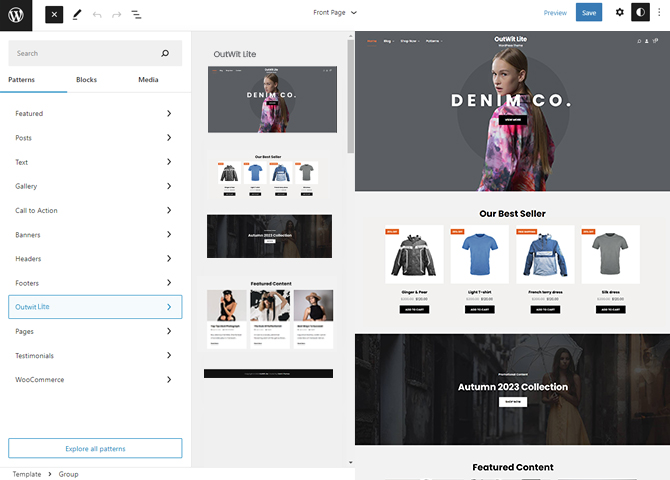Select the Tools pencil icon
The width and height of the screenshot is (670, 480).
point(77,14)
